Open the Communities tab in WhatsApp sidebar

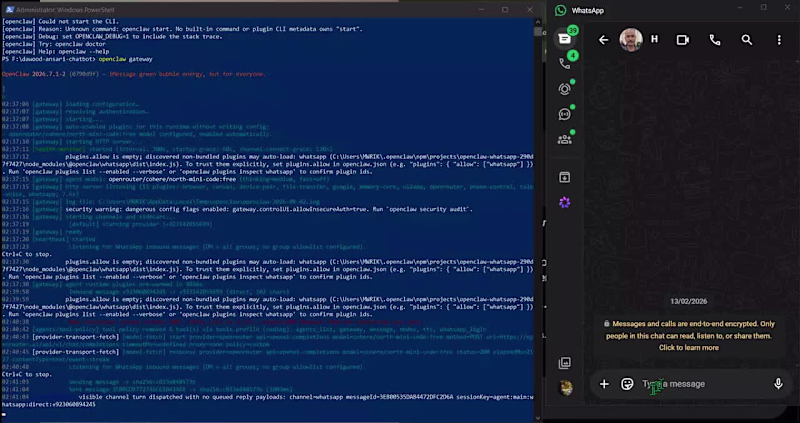[565, 139]
